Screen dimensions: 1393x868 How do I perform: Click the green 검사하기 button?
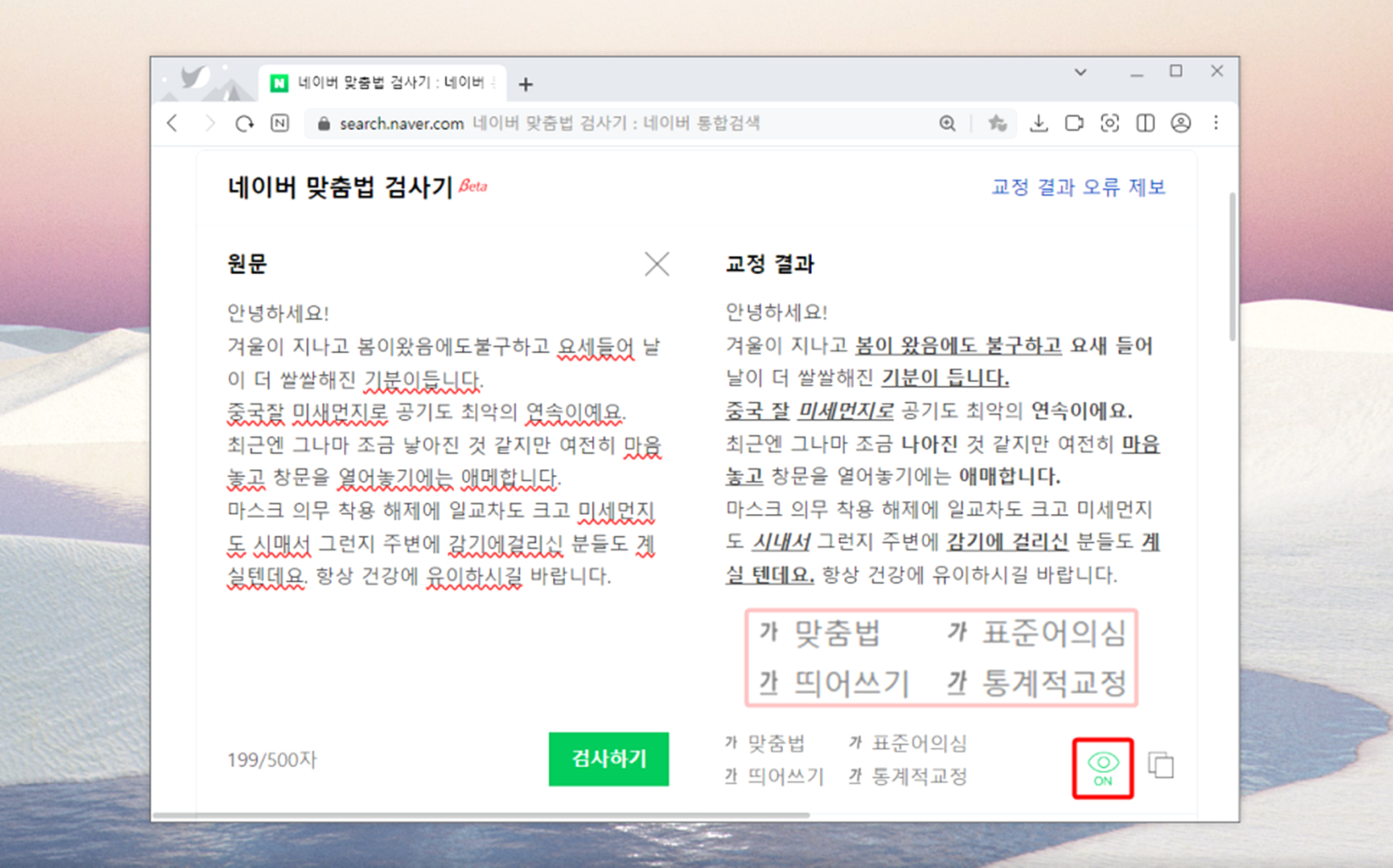pyautogui.click(x=608, y=759)
